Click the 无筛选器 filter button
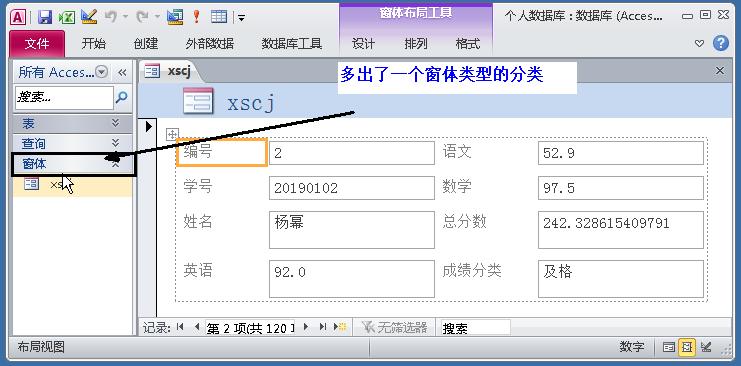 click(x=395, y=327)
